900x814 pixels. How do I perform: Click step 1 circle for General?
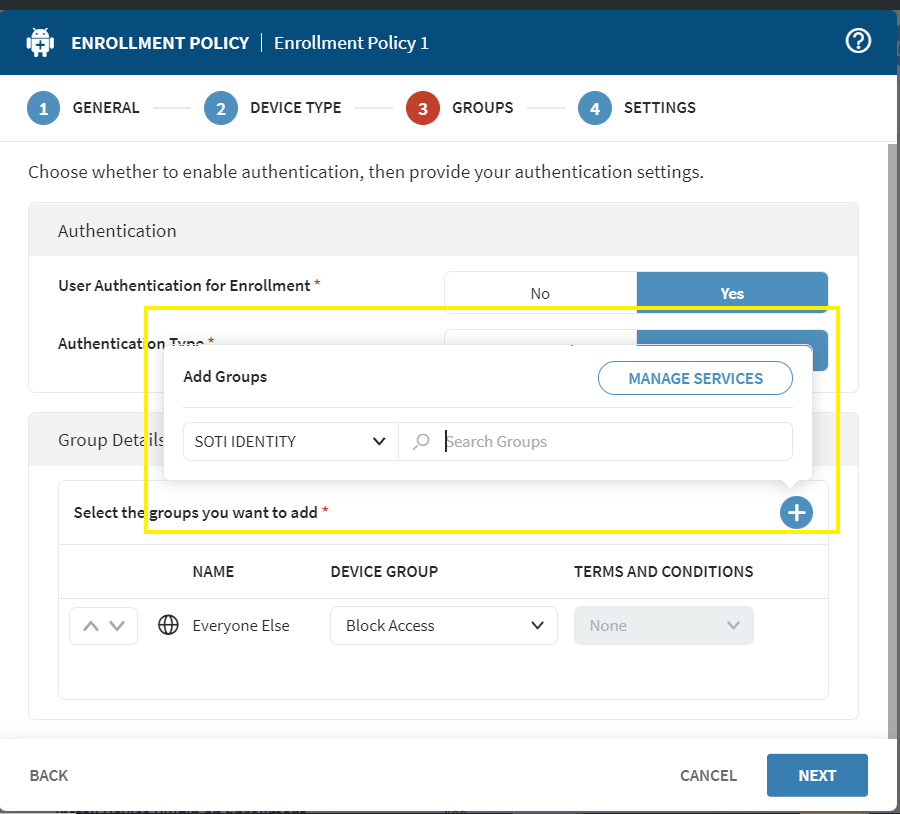43,108
